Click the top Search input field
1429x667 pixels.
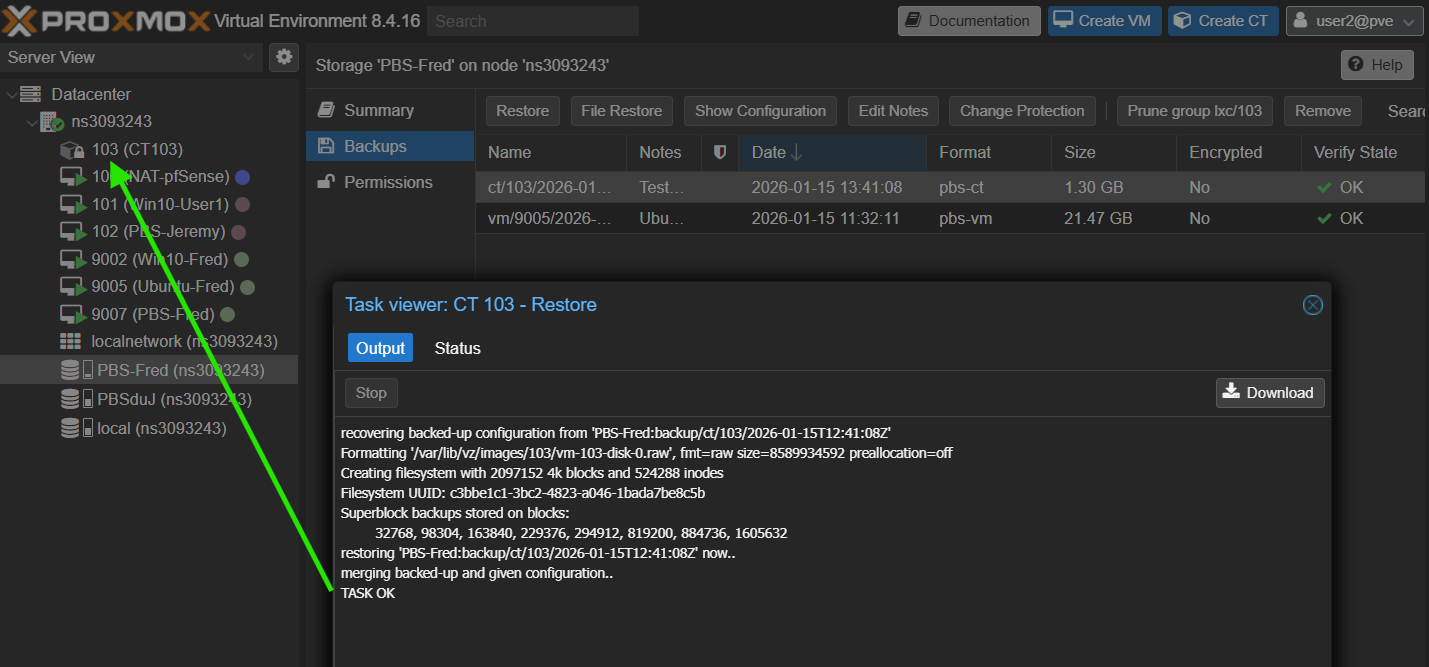click(532, 21)
